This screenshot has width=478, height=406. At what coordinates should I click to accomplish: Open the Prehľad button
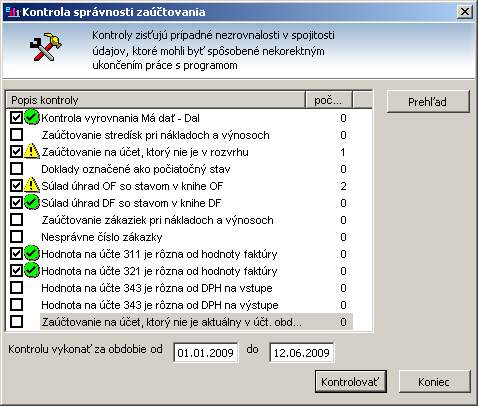point(428,102)
